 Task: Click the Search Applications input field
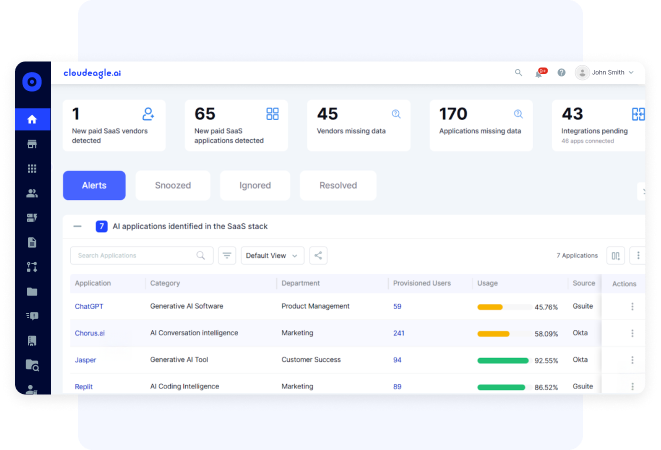[x=142, y=256]
